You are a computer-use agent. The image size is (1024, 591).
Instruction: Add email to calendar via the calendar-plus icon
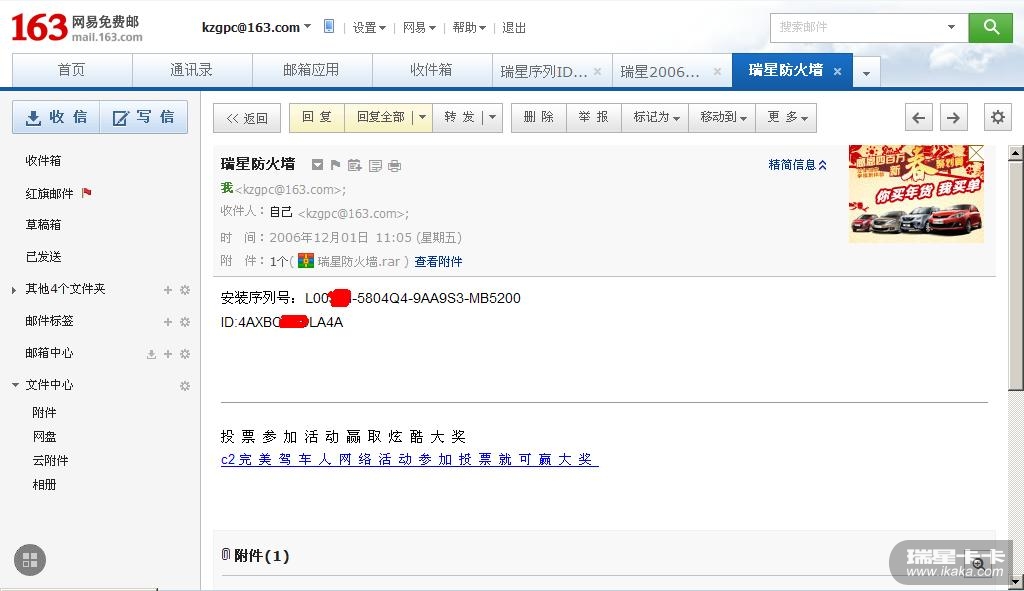[355, 165]
